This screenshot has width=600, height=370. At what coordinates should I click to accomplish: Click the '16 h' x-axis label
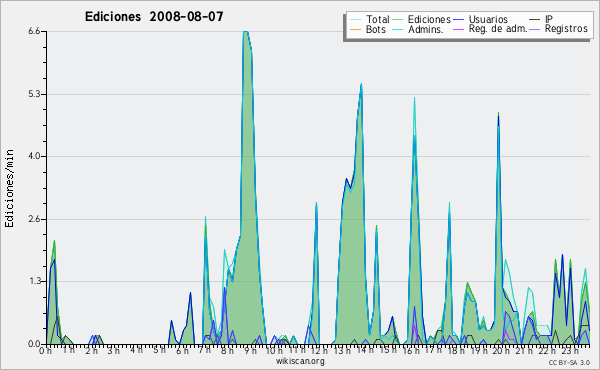click(411, 351)
